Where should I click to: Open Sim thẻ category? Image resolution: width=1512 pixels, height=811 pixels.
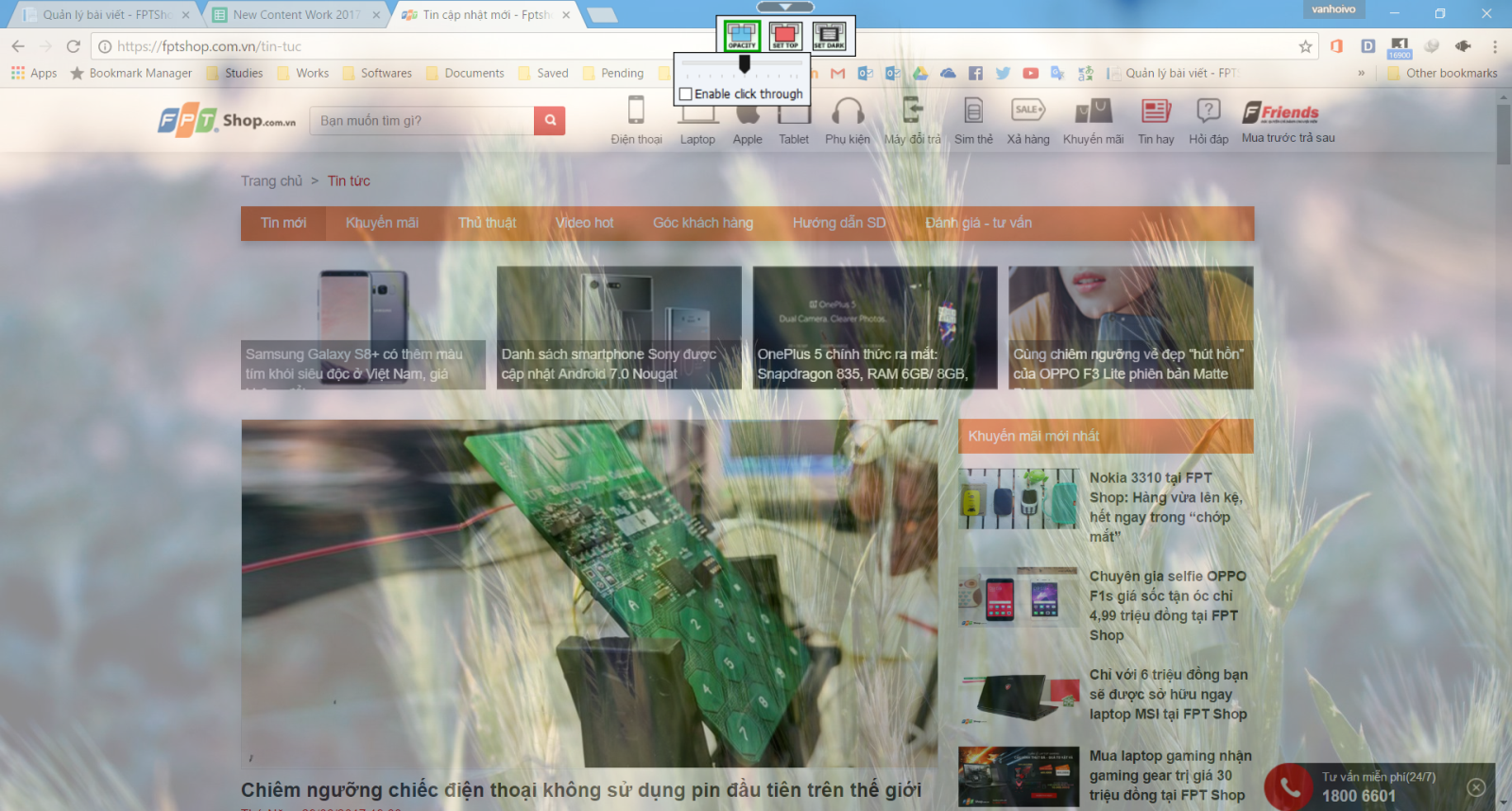click(x=973, y=121)
